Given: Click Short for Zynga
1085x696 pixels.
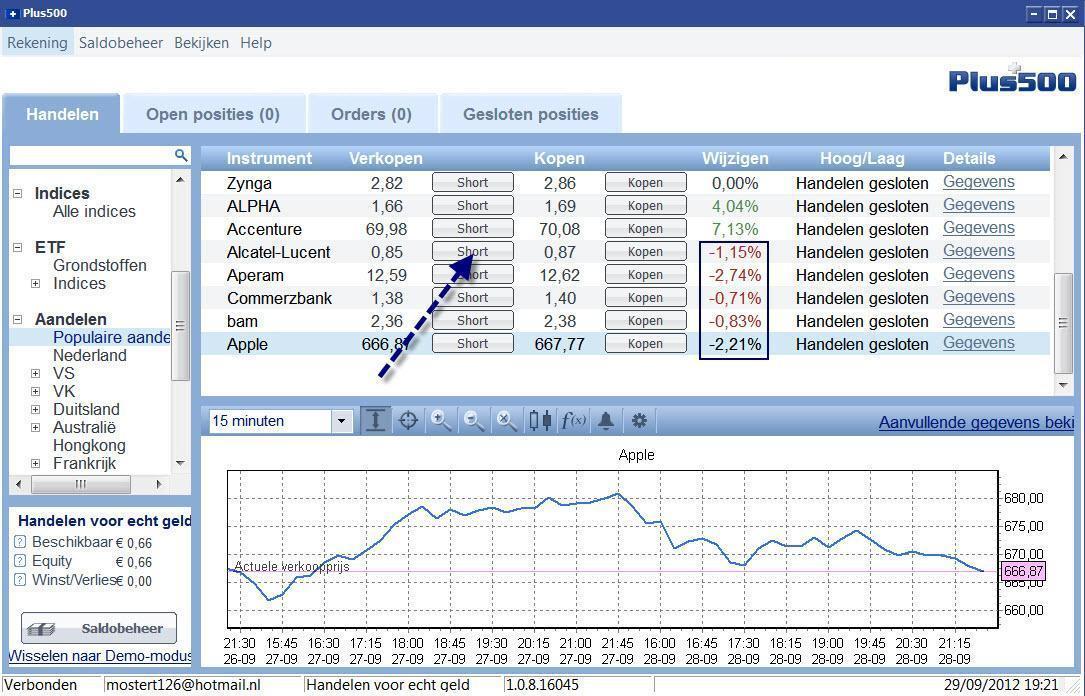Looking at the screenshot, I should [473, 183].
